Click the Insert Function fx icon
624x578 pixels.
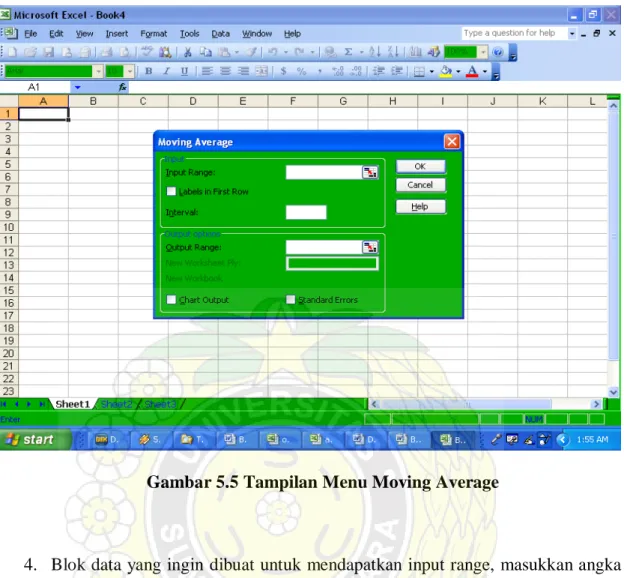(x=123, y=87)
